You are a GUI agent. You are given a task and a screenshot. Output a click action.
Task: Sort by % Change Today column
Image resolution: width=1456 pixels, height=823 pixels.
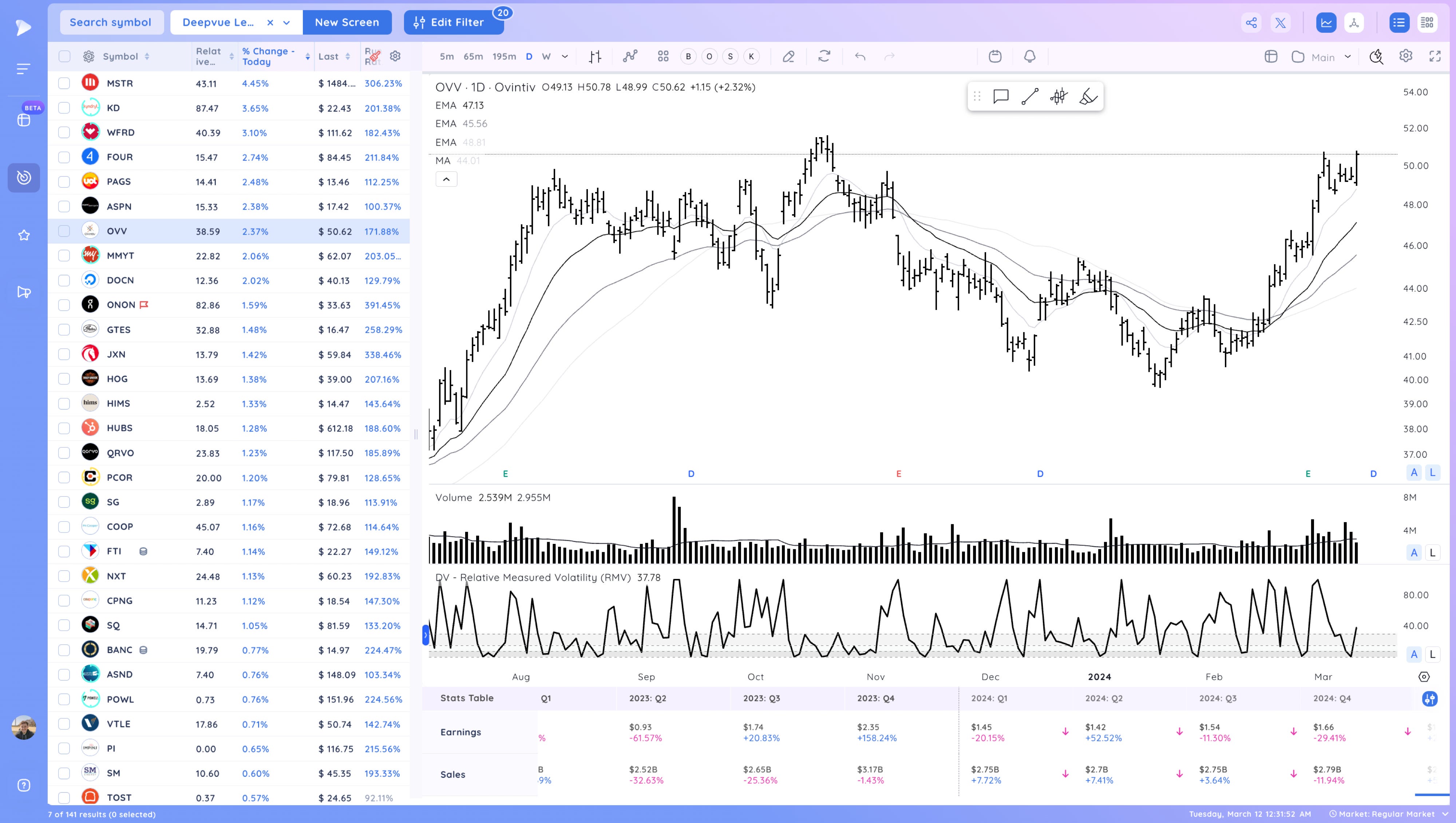tap(276, 56)
